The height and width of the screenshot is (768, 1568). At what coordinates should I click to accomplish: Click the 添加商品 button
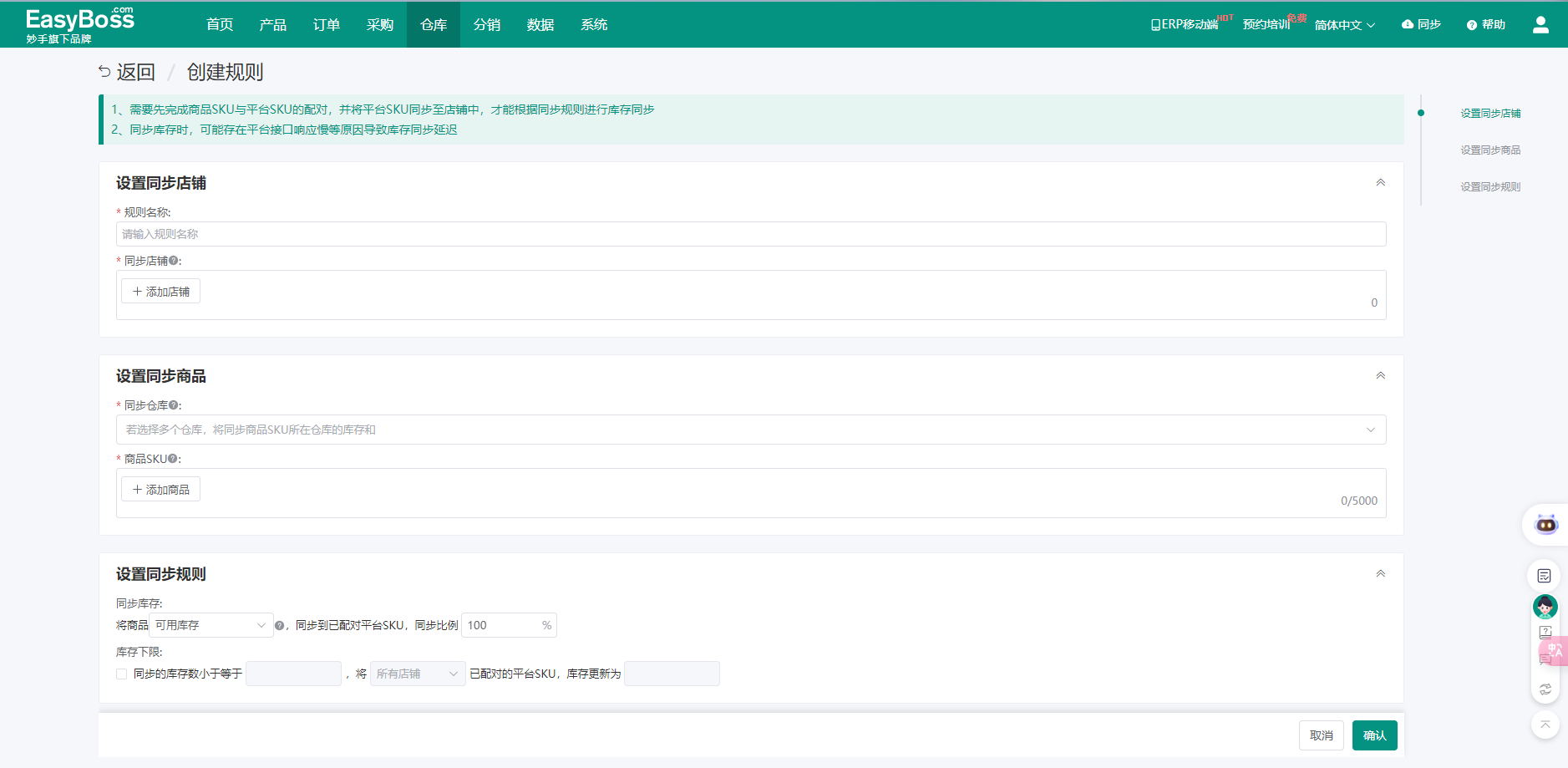161,489
